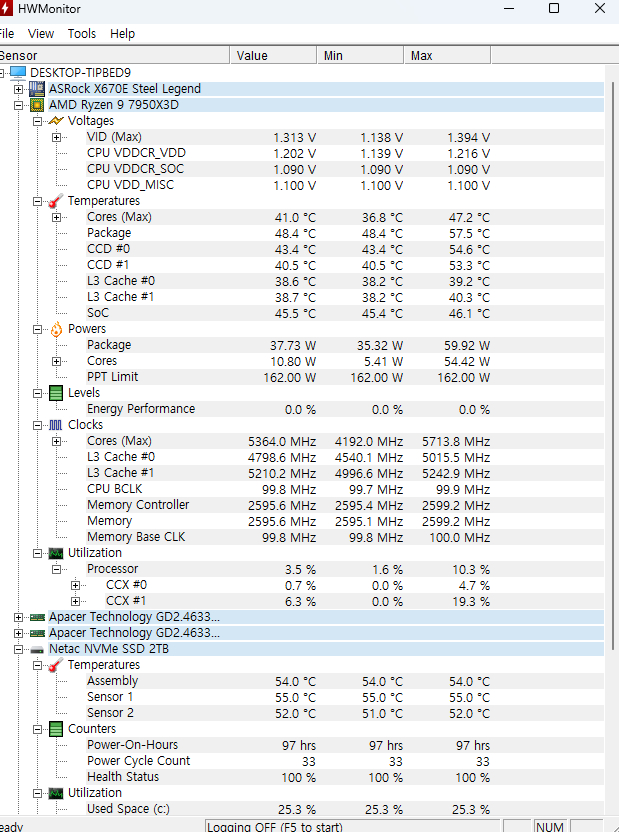Image resolution: width=619 pixels, height=832 pixels.
Task: Click the first Apacer memory module icon
Action: [37, 617]
